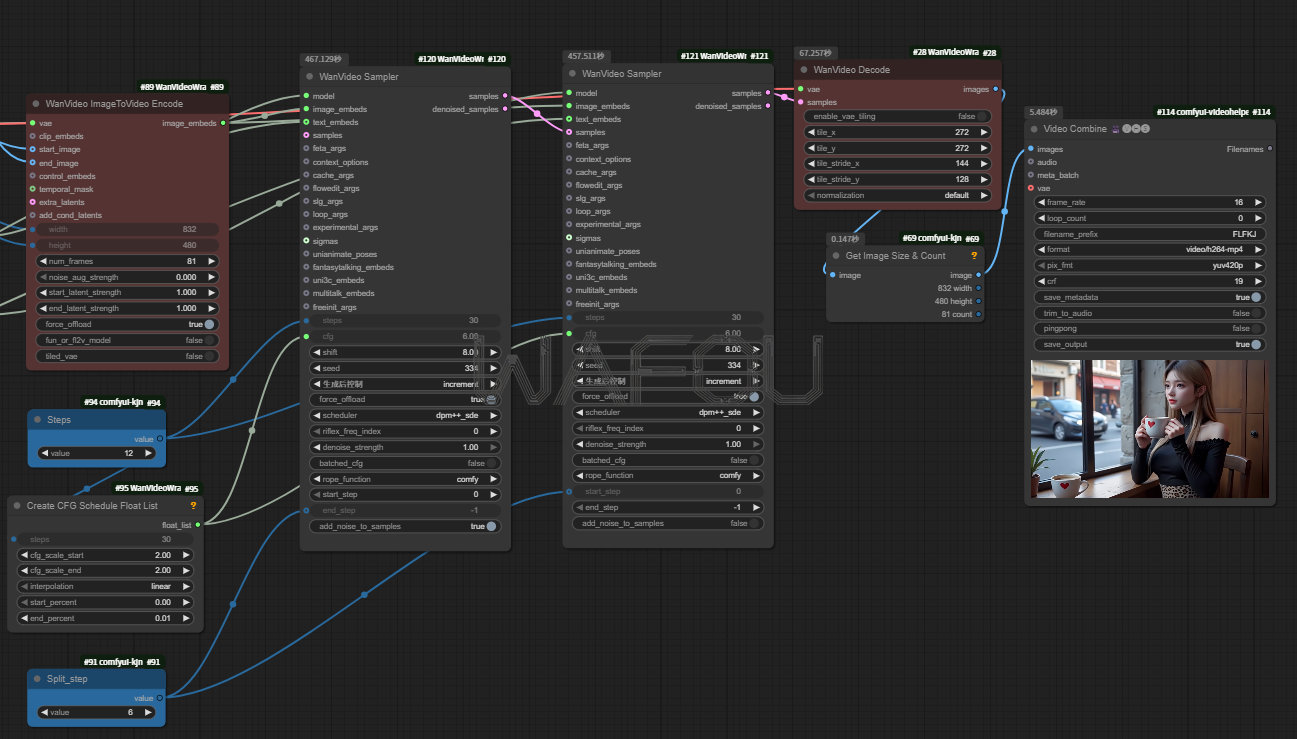Collapse the Create CFG Schedule Float List node dot
The width and height of the screenshot is (1297, 739).
17,506
